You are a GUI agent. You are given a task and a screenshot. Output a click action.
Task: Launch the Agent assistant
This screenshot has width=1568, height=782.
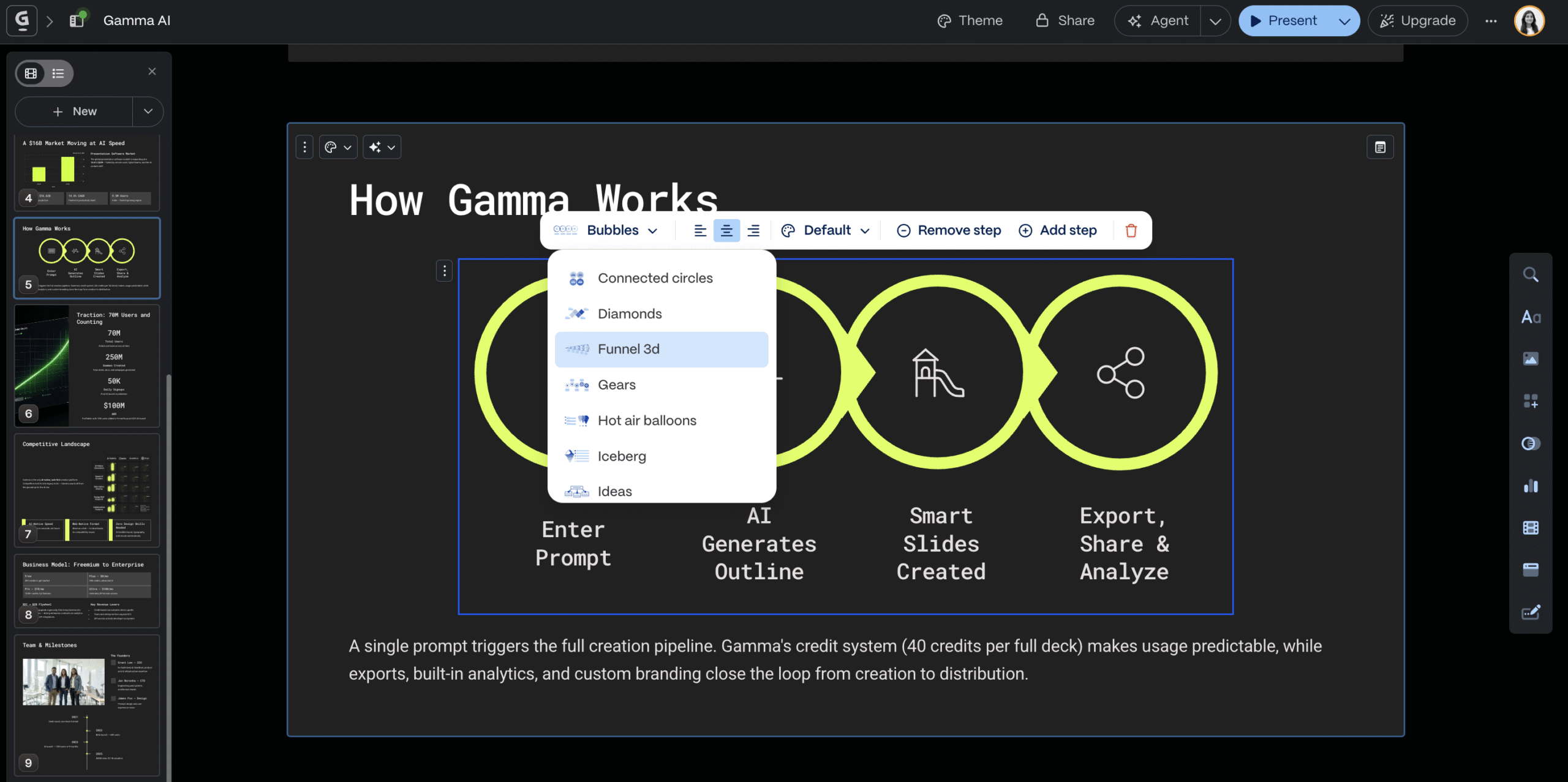click(1158, 21)
